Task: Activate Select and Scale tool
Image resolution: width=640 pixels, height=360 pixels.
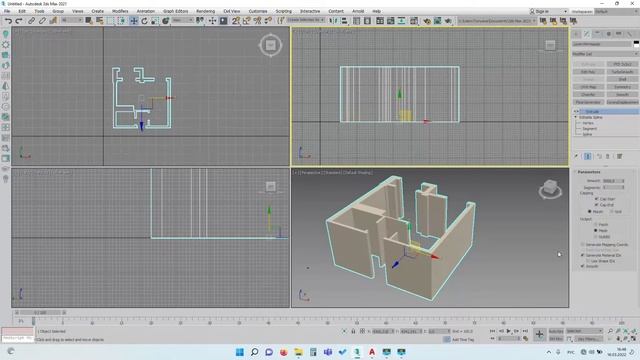Action: pos(155,21)
